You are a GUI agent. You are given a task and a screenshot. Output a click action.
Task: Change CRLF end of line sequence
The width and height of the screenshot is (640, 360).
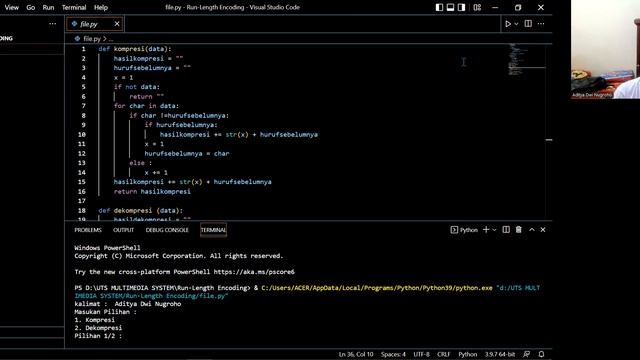pyautogui.click(x=443, y=354)
